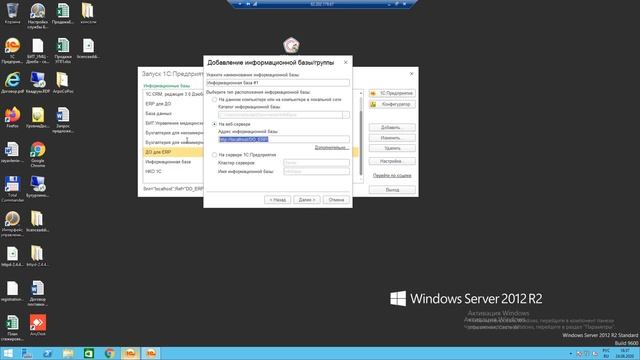Click the infobase name input field
640x360 pixels.
[x=278, y=83]
